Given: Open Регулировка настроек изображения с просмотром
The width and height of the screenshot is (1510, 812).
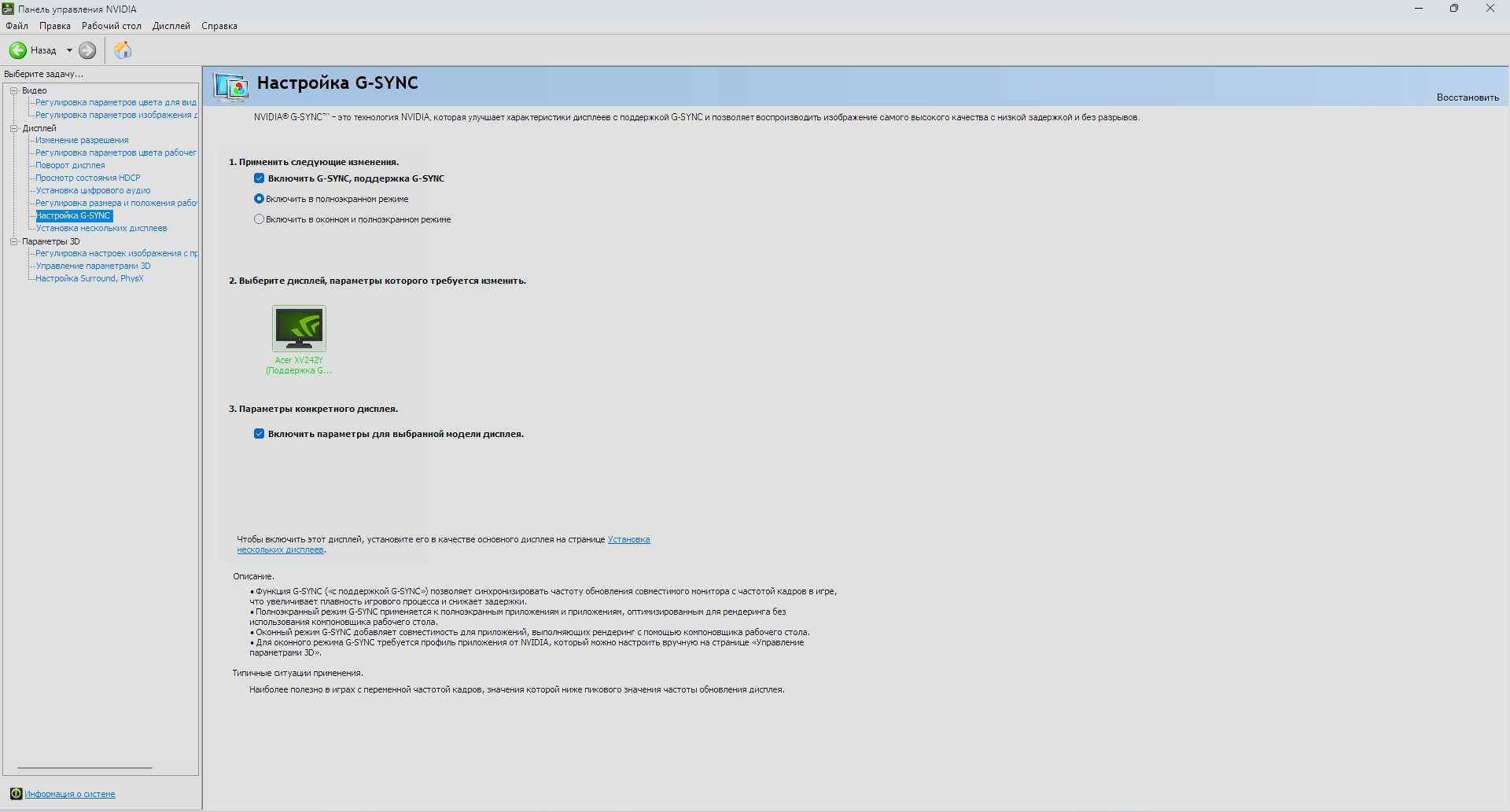Looking at the screenshot, I should (116, 253).
